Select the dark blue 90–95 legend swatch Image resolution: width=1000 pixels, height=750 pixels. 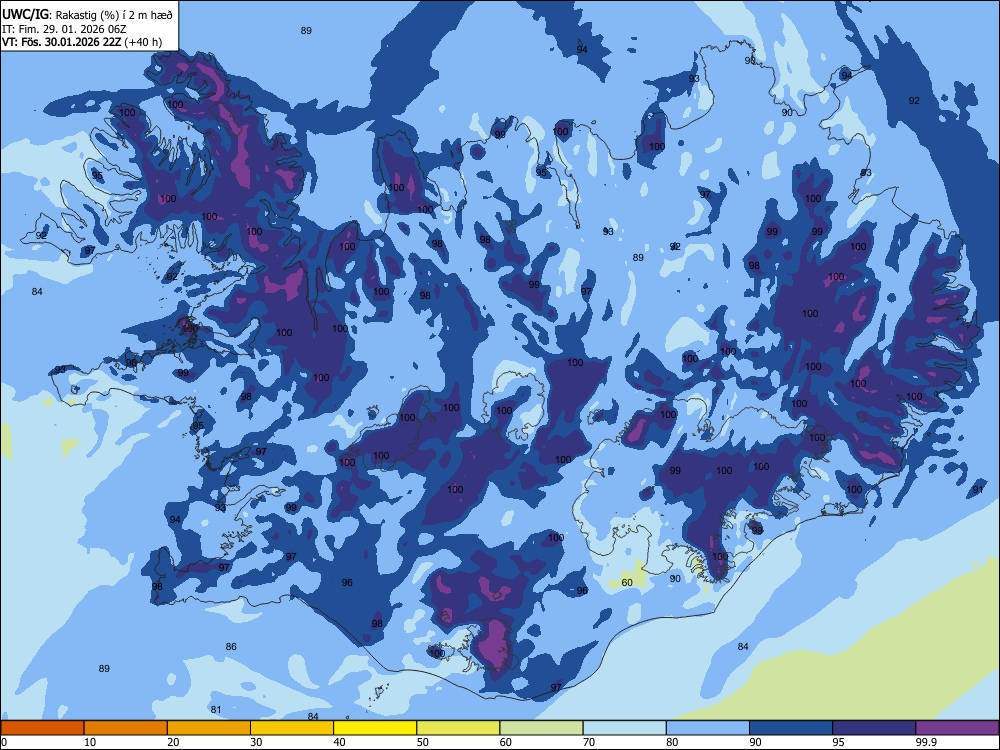coord(791,728)
